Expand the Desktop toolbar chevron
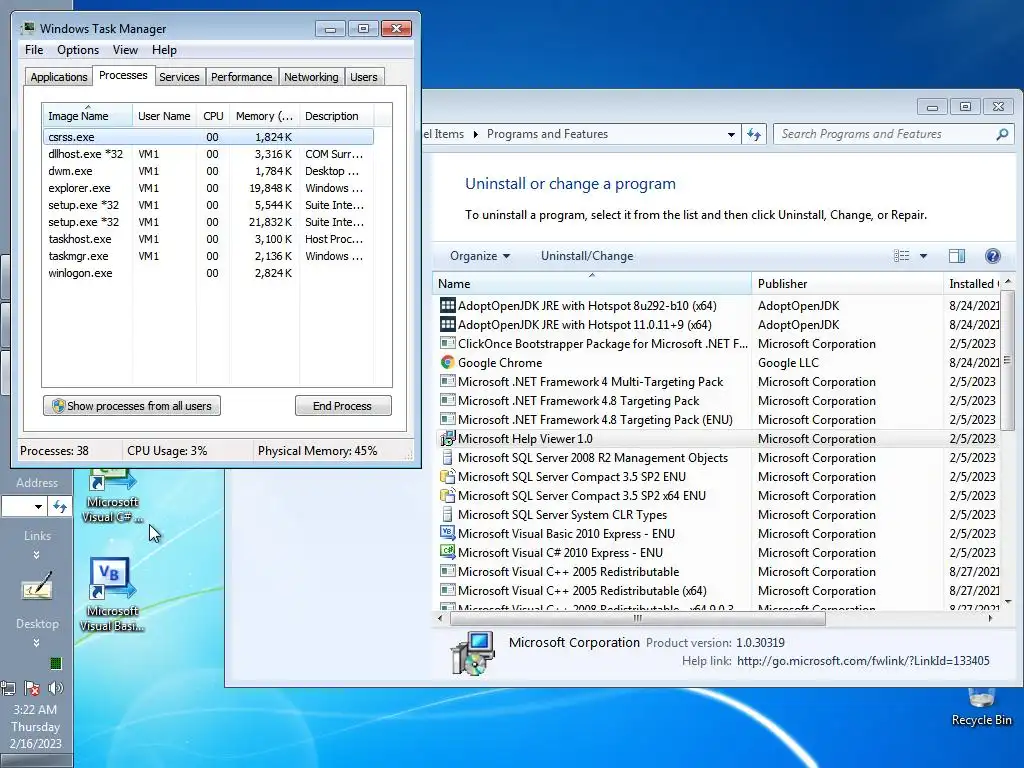This screenshot has height=768, width=1024. point(37,643)
